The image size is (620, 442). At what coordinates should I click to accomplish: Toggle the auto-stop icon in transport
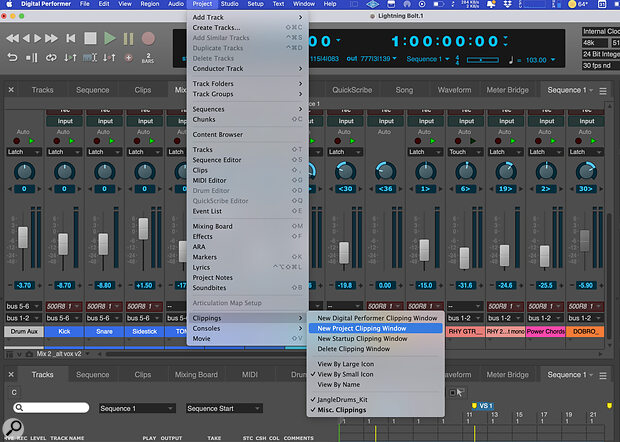[x=32, y=58]
